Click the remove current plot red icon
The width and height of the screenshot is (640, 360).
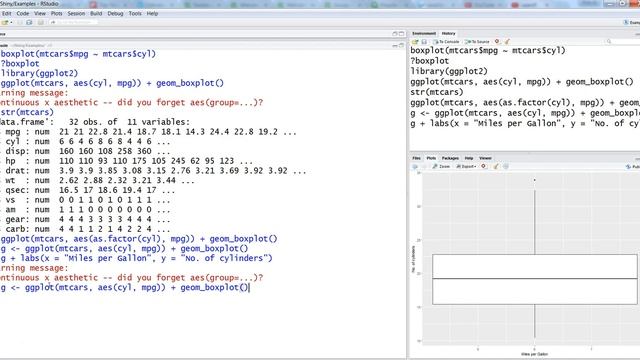(484, 167)
